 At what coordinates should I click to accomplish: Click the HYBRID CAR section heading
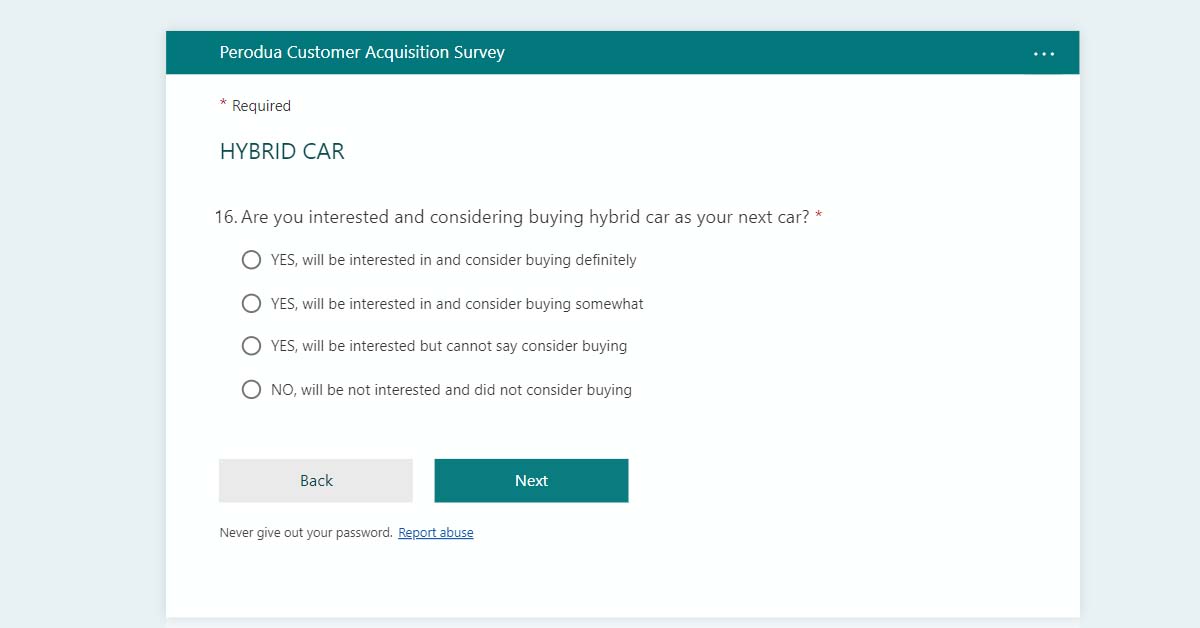point(282,152)
